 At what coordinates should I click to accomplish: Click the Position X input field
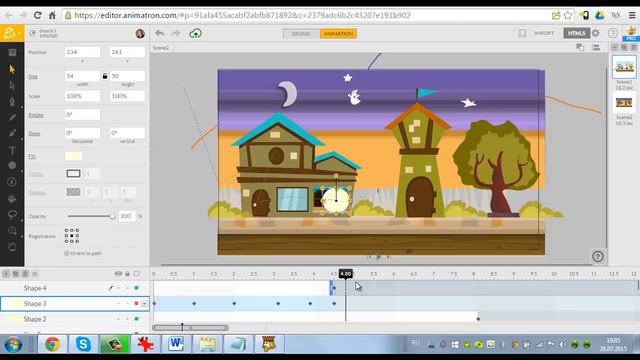82,52
